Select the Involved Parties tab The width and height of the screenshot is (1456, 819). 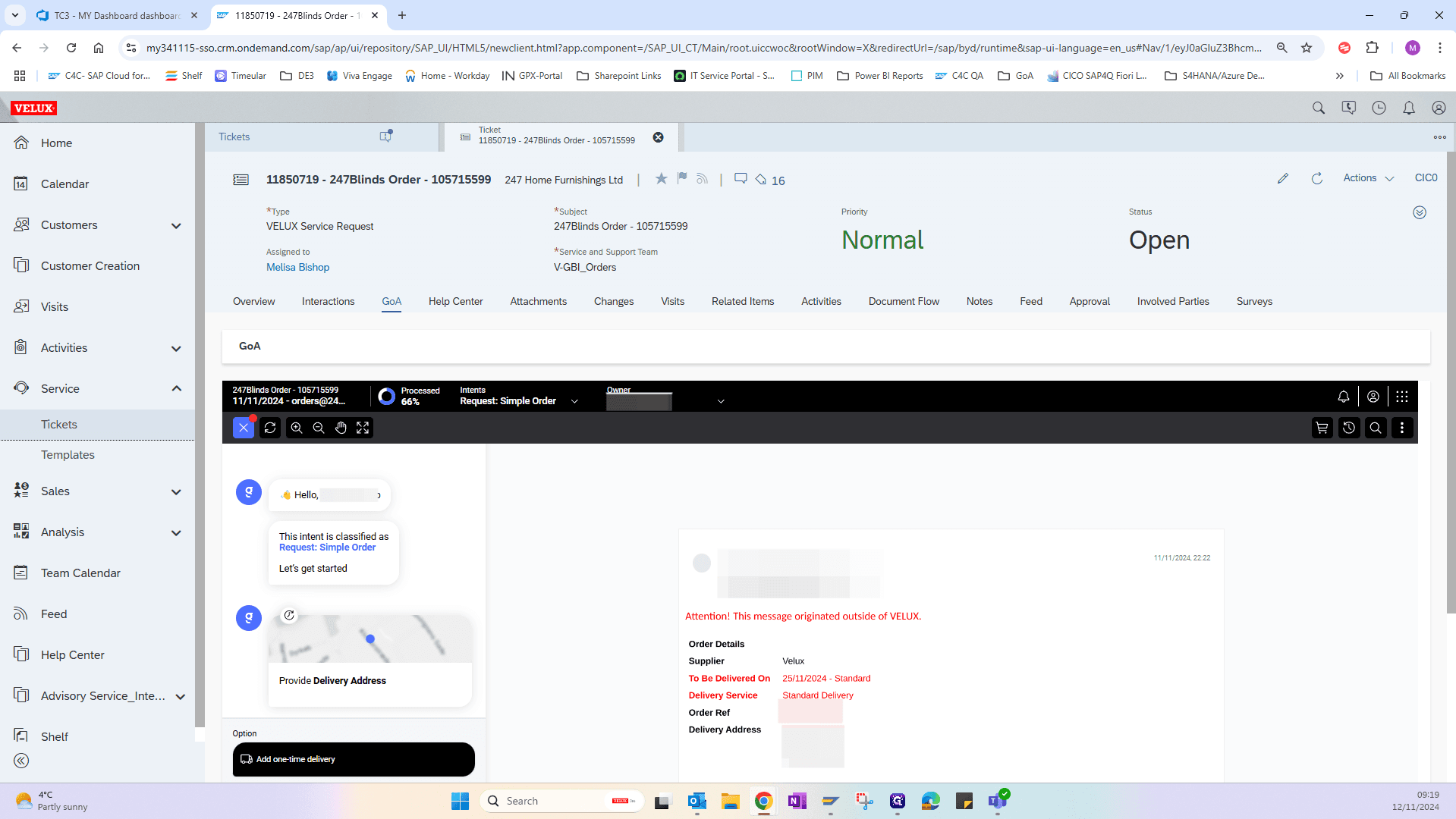click(1173, 302)
